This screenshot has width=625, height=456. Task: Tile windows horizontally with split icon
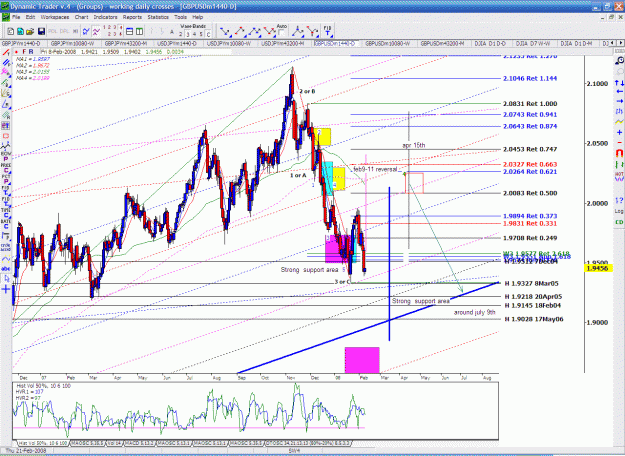click(130, 31)
